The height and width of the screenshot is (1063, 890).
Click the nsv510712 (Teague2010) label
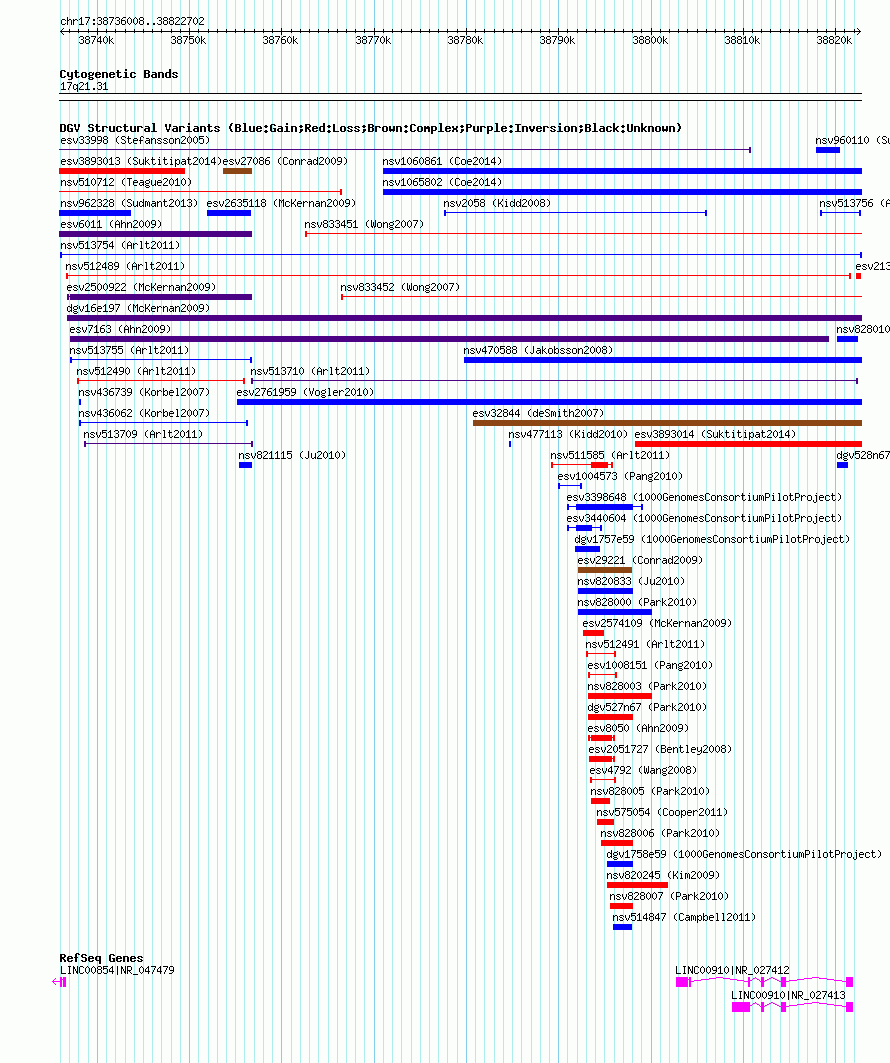coord(126,182)
